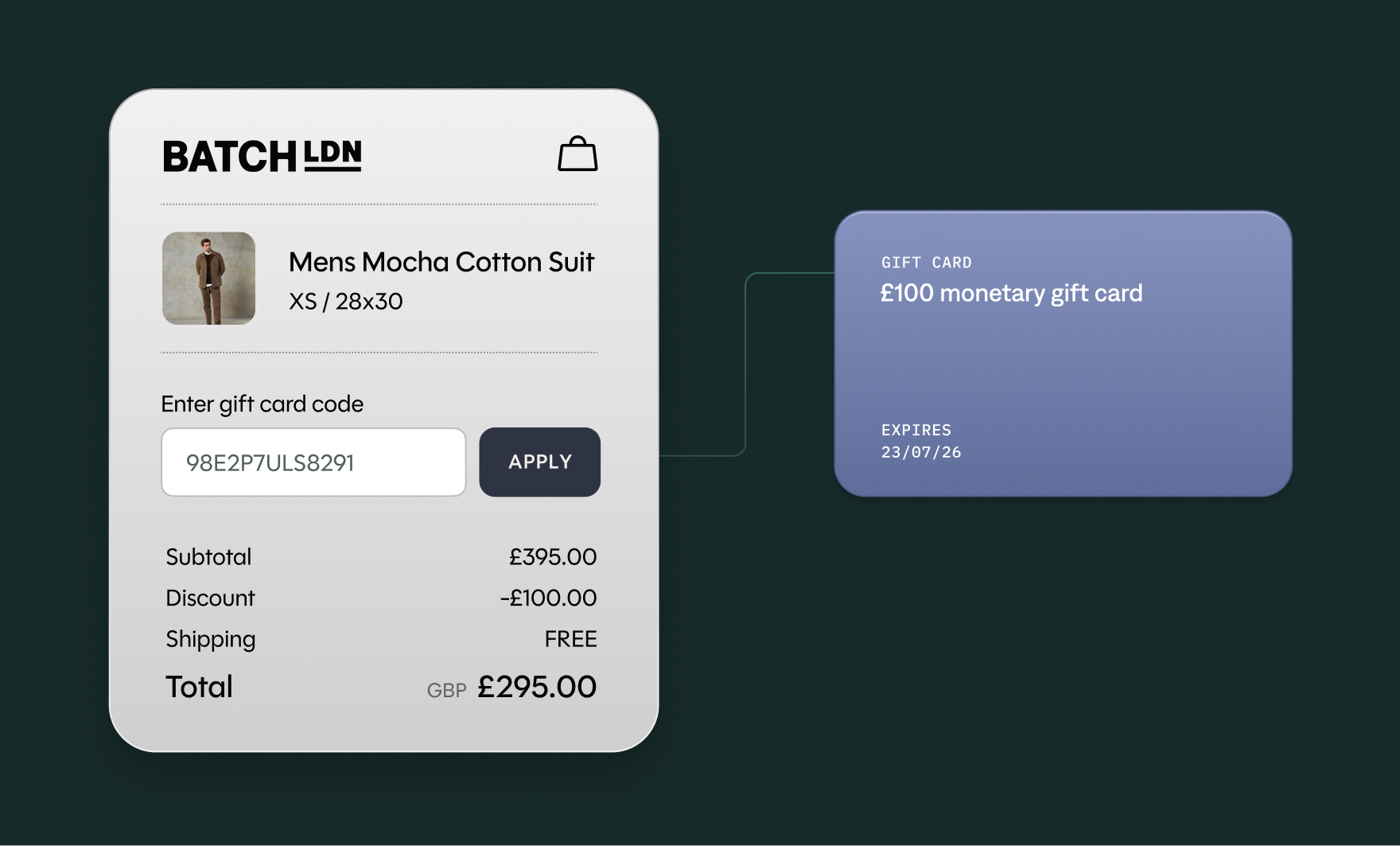
Task: Select the gift card code 98E2P7ULS8291
Action: tap(273, 462)
